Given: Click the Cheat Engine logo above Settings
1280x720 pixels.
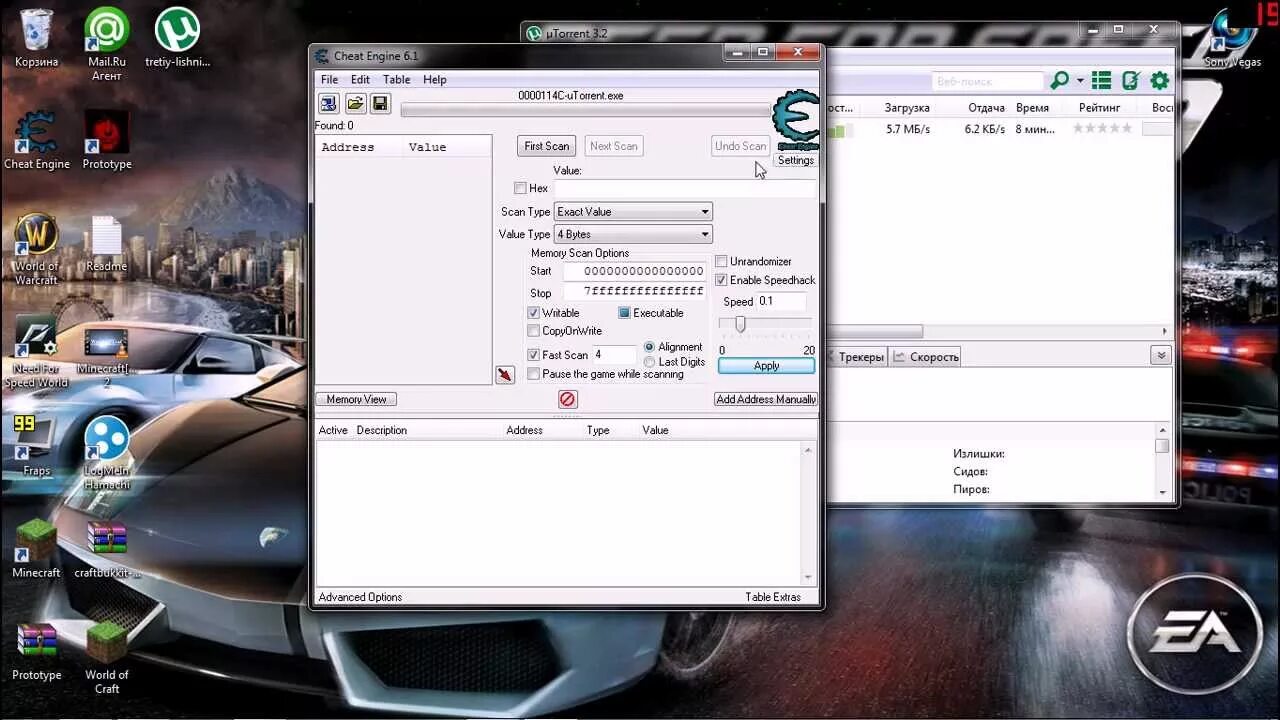Looking at the screenshot, I should pyautogui.click(x=796, y=120).
